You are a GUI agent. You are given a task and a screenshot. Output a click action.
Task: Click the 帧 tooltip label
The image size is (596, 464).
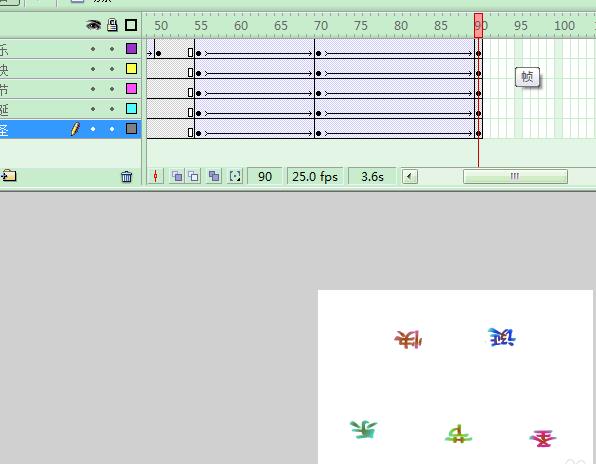tap(527, 77)
